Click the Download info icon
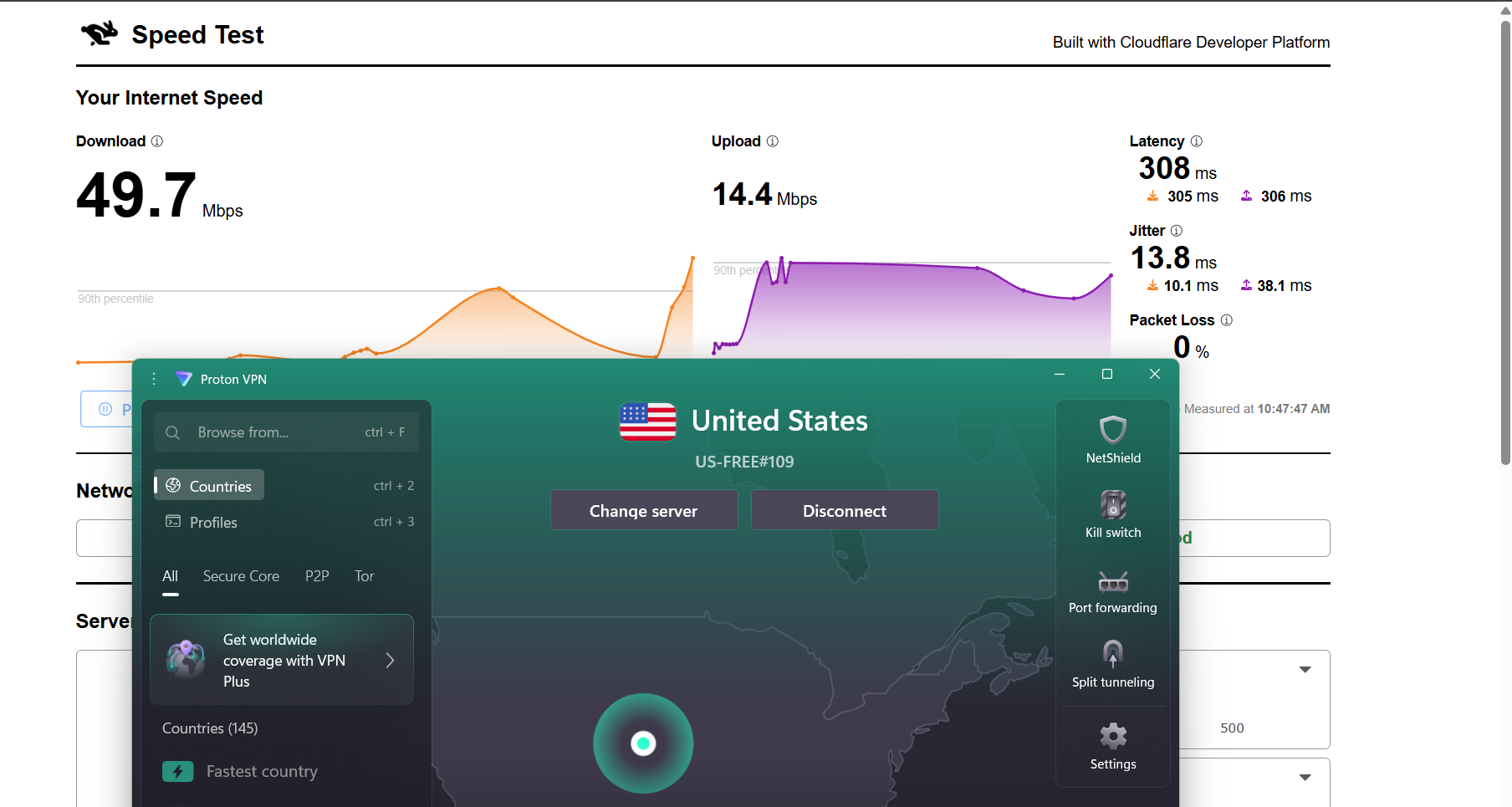The height and width of the screenshot is (807, 1512). pyautogui.click(x=156, y=141)
